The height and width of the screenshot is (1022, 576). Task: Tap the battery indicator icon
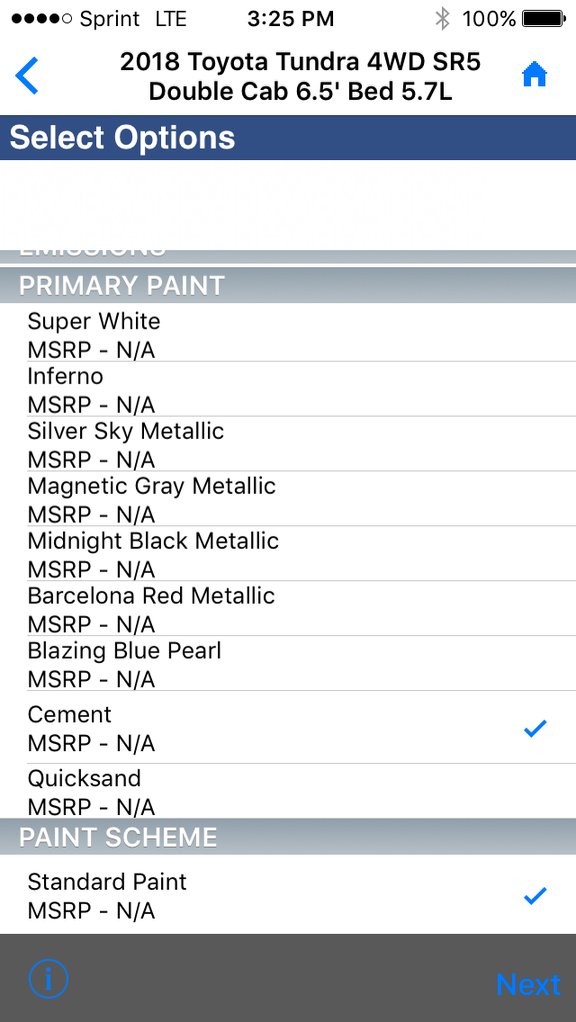[544, 19]
